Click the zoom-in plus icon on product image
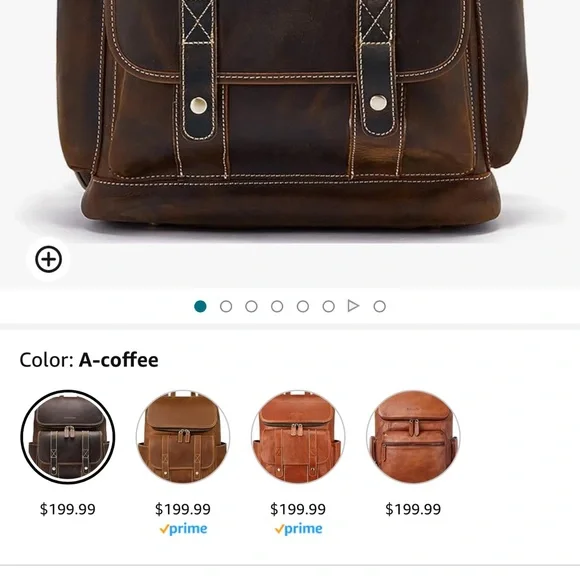This screenshot has width=580, height=580. [x=48, y=259]
